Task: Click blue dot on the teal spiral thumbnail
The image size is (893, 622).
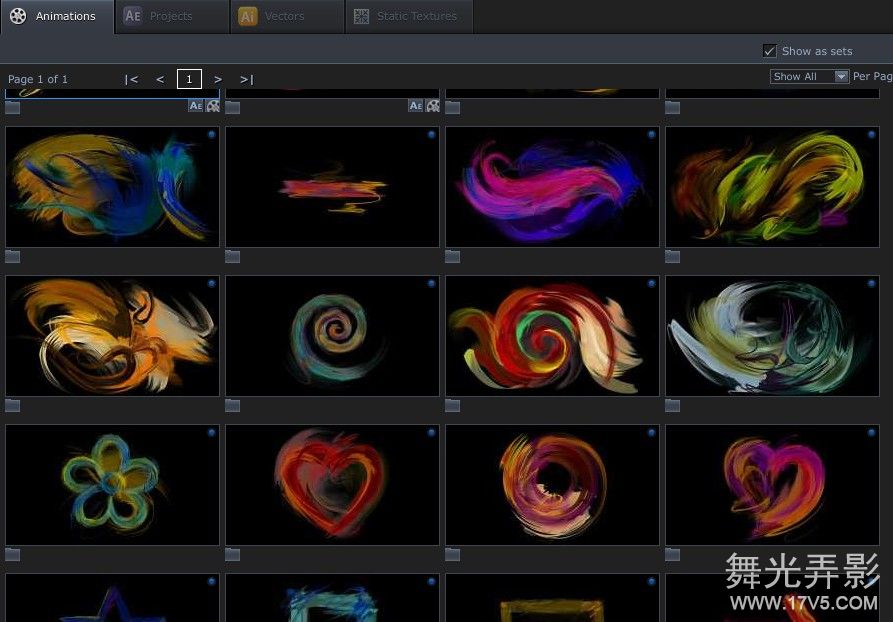Action: (431, 284)
